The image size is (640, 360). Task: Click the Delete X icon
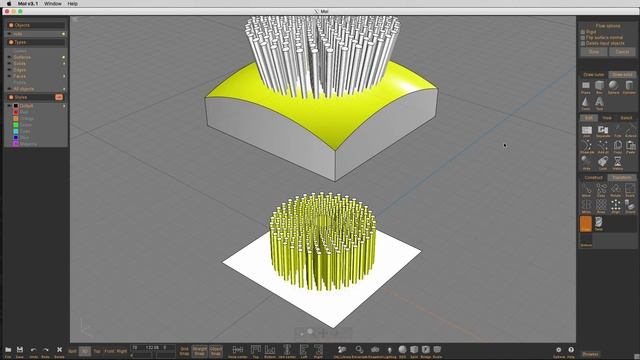click(59, 351)
